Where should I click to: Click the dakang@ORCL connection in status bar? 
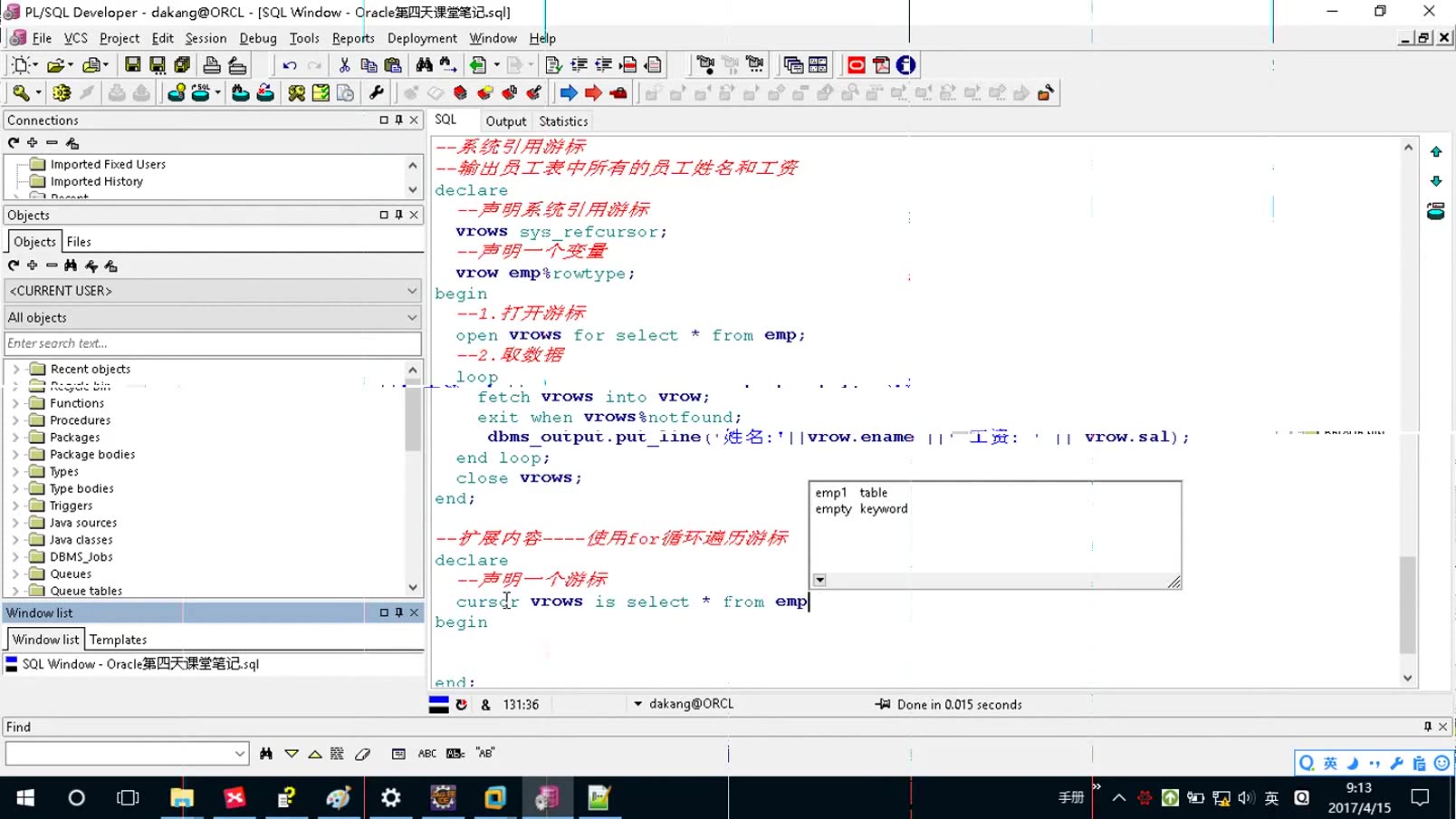691,704
